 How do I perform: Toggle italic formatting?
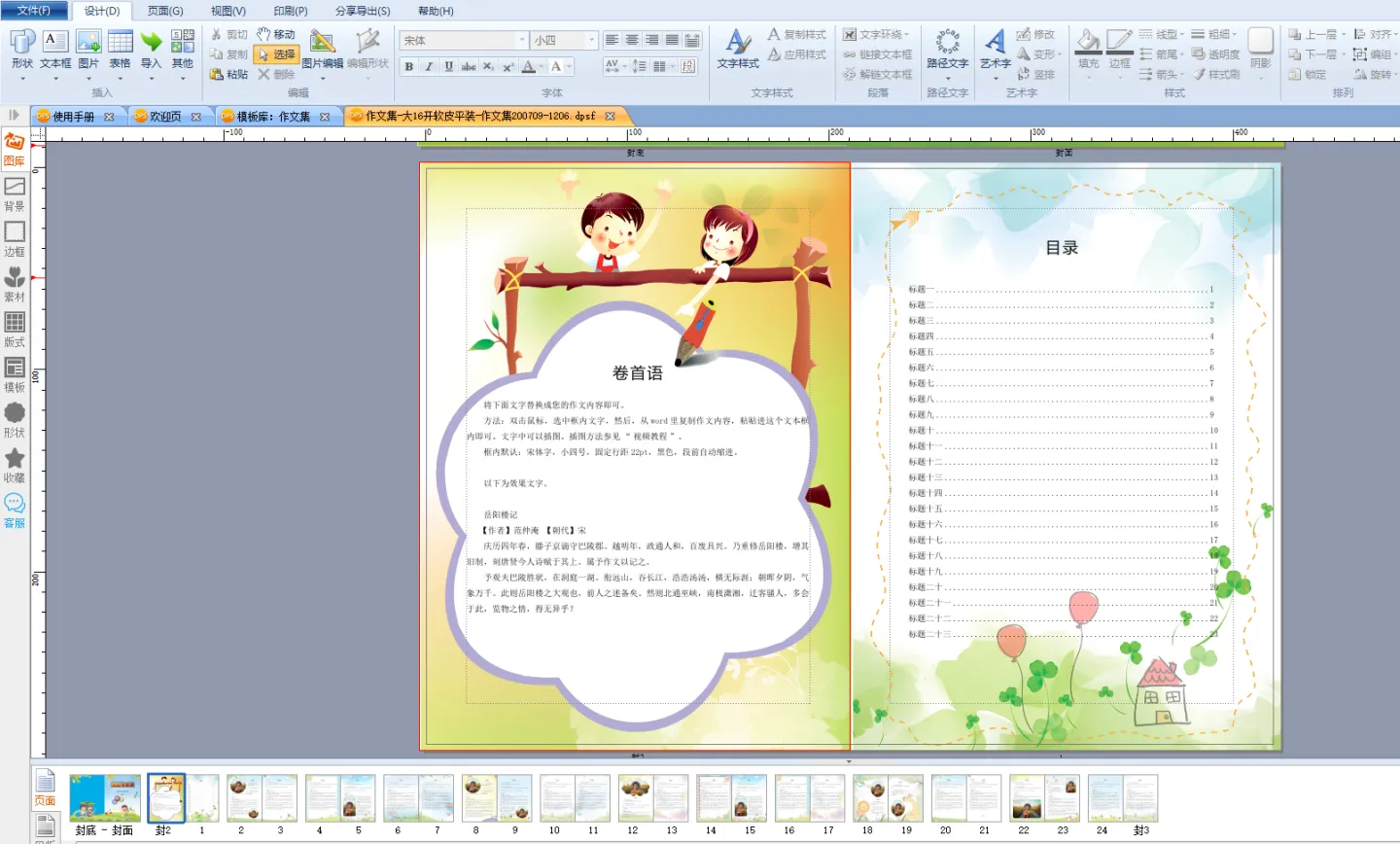(429, 66)
